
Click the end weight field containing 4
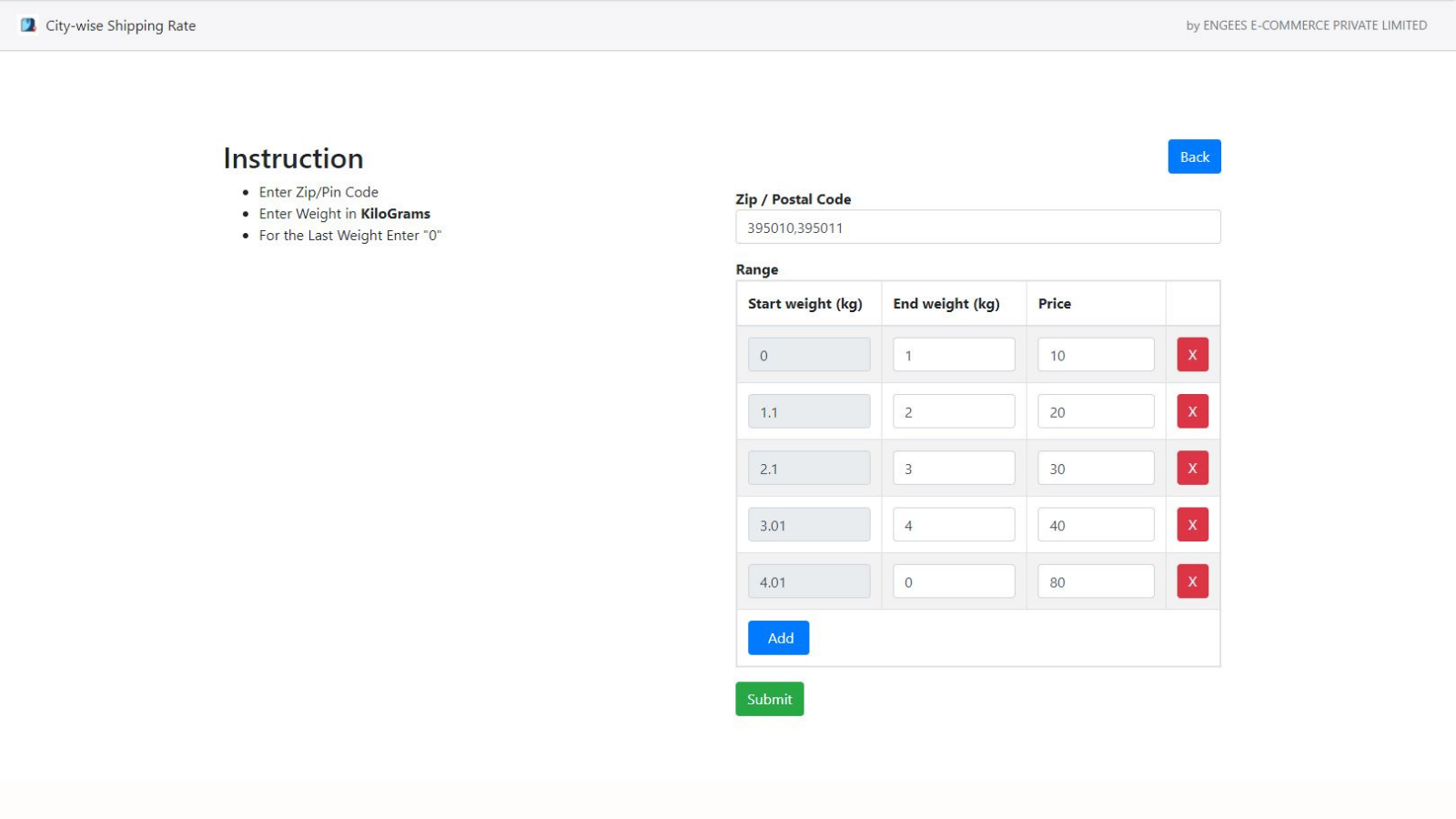point(953,525)
